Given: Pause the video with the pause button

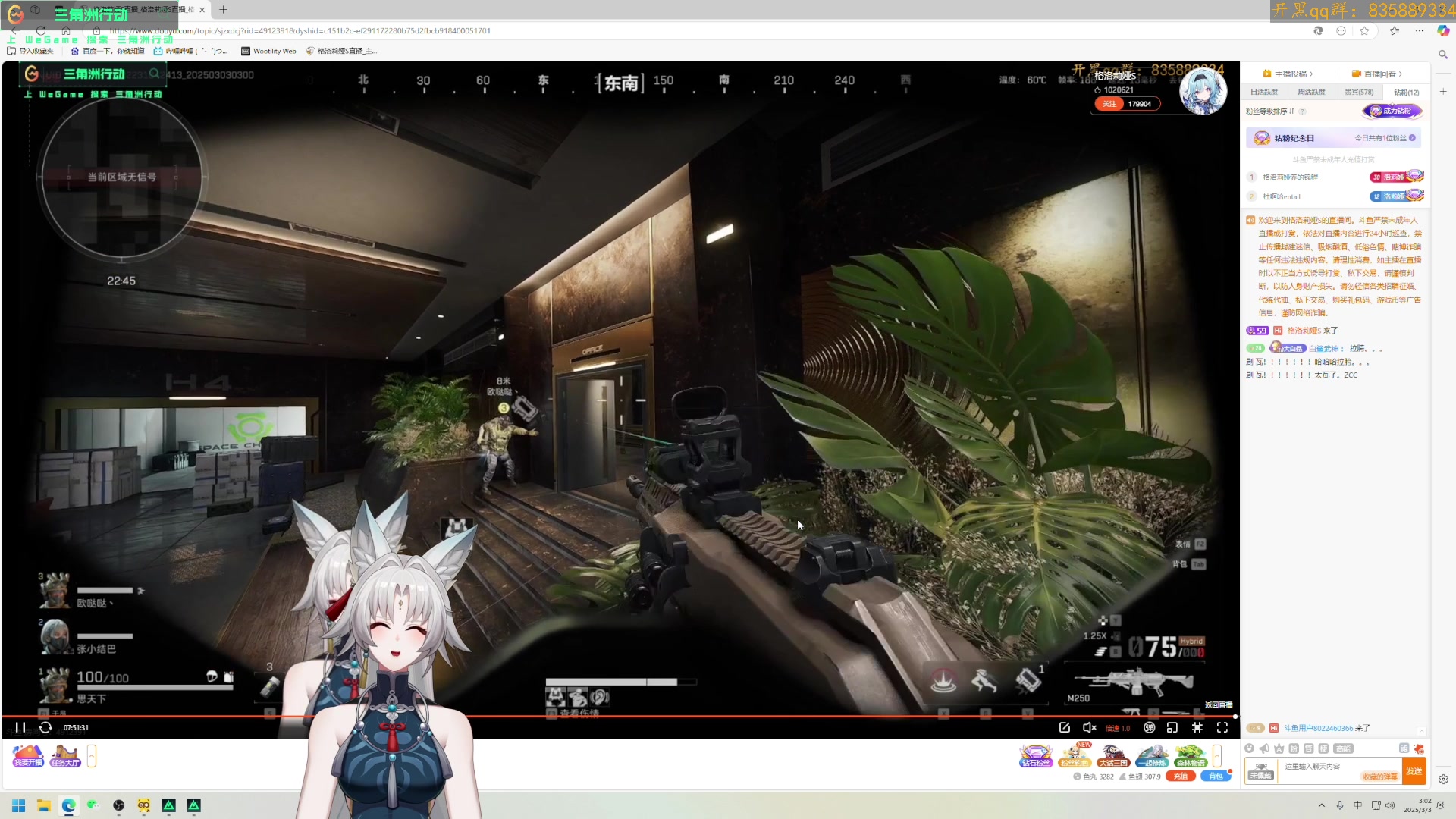Looking at the screenshot, I should tap(20, 727).
